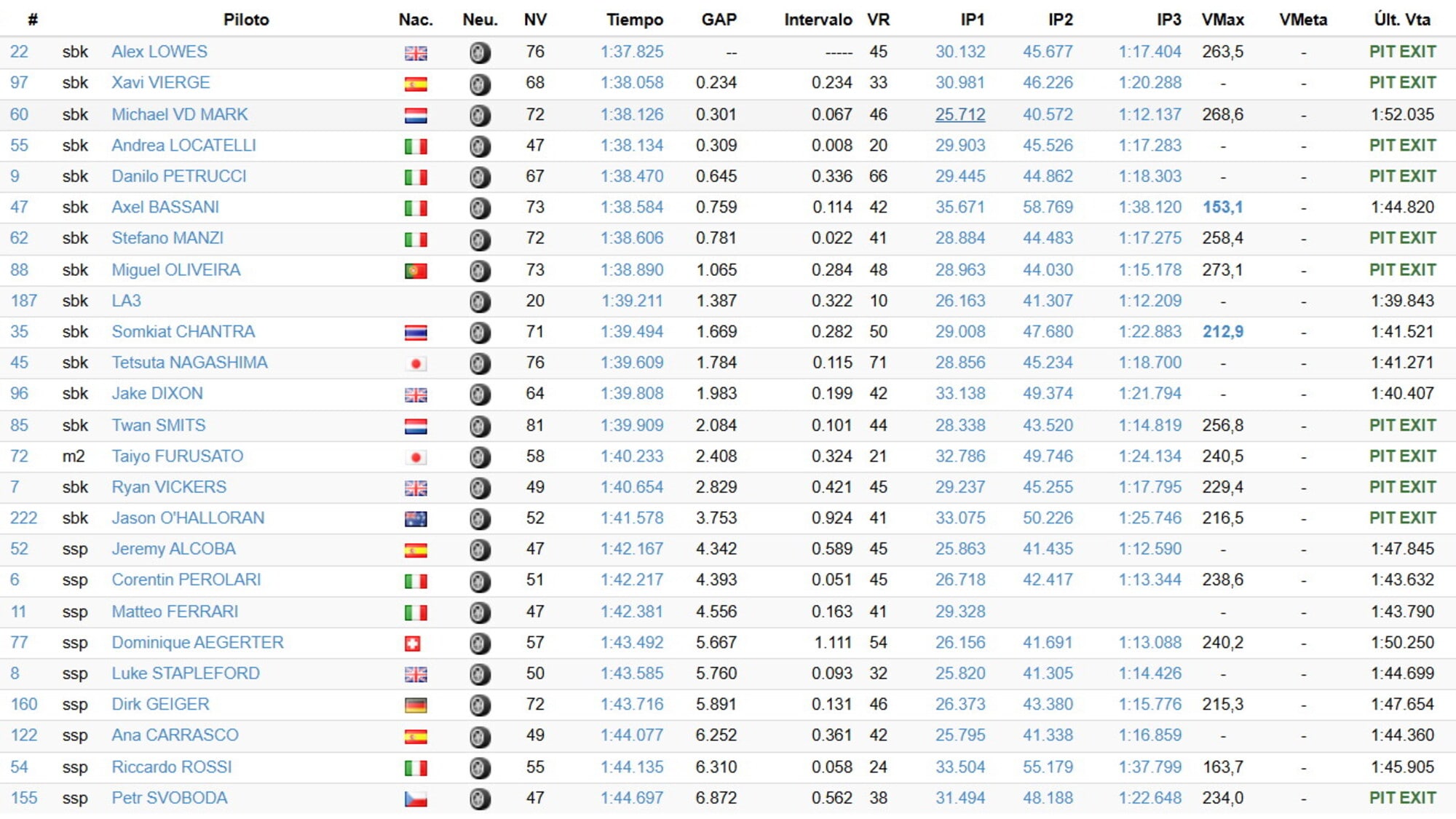Click rider number 222 link
The image size is (1456, 819).
pyautogui.click(x=23, y=518)
